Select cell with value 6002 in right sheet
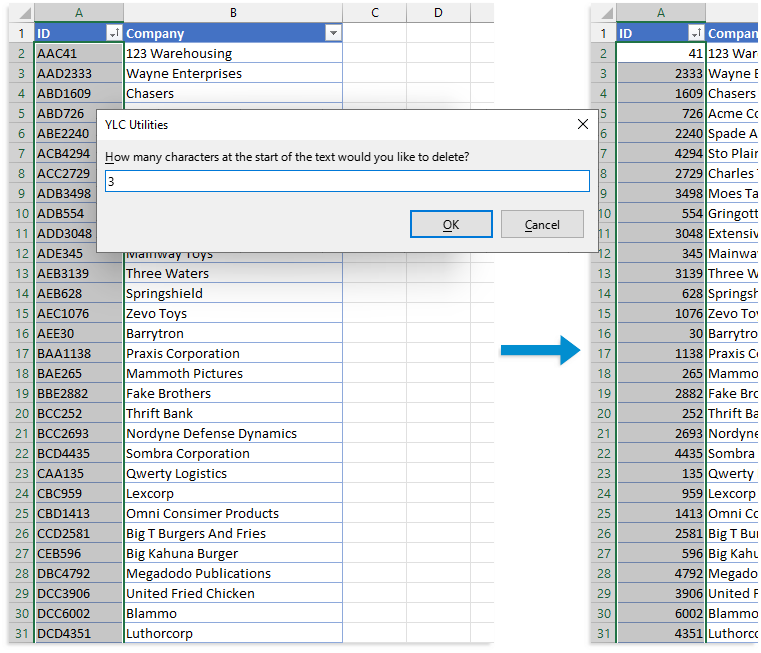Viewport: 761px width, 653px height. pyautogui.click(x=661, y=613)
